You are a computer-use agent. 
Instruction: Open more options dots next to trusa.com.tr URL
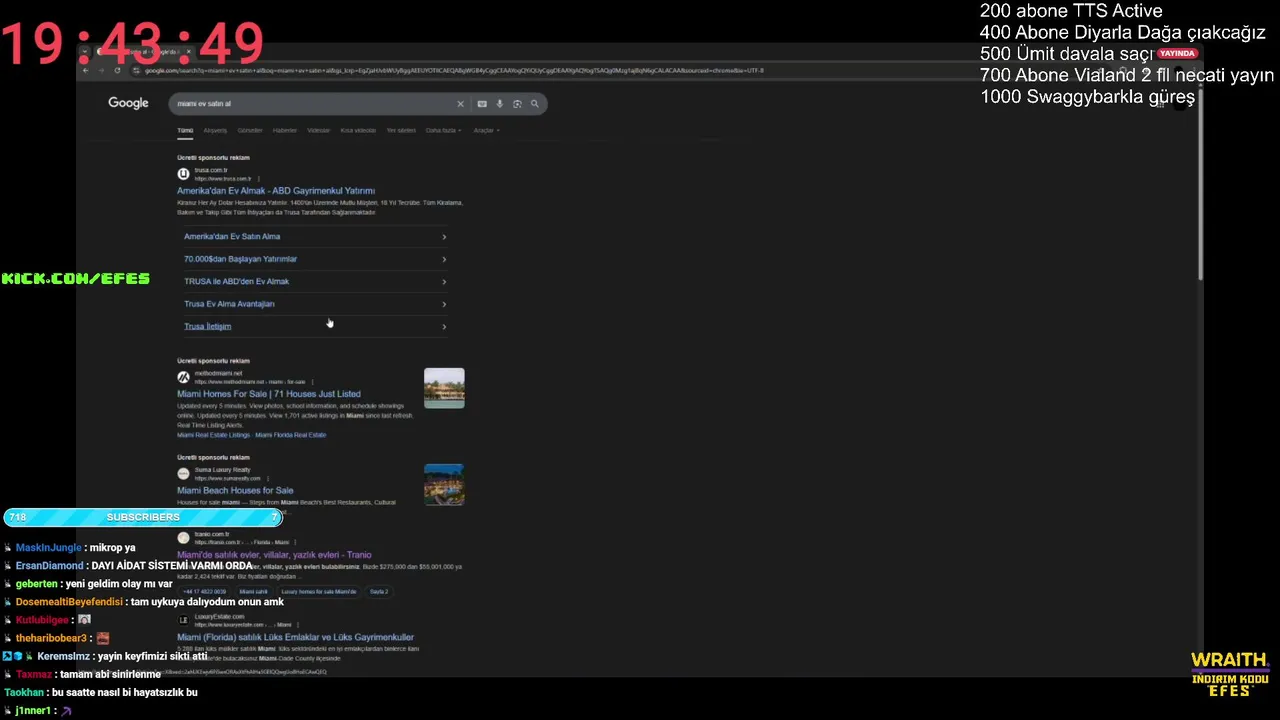[258, 179]
